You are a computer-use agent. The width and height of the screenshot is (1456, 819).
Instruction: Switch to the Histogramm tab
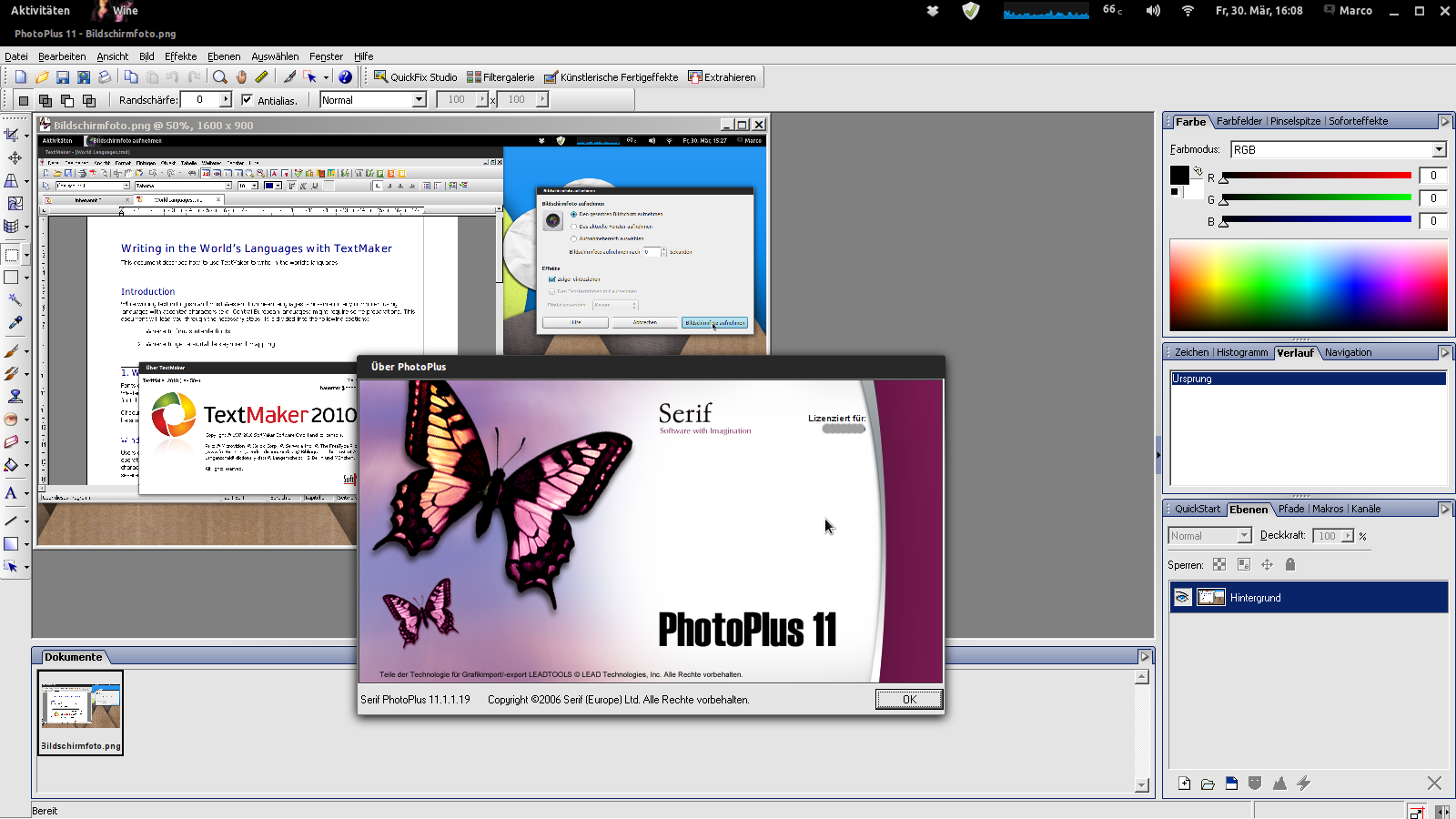1242,352
